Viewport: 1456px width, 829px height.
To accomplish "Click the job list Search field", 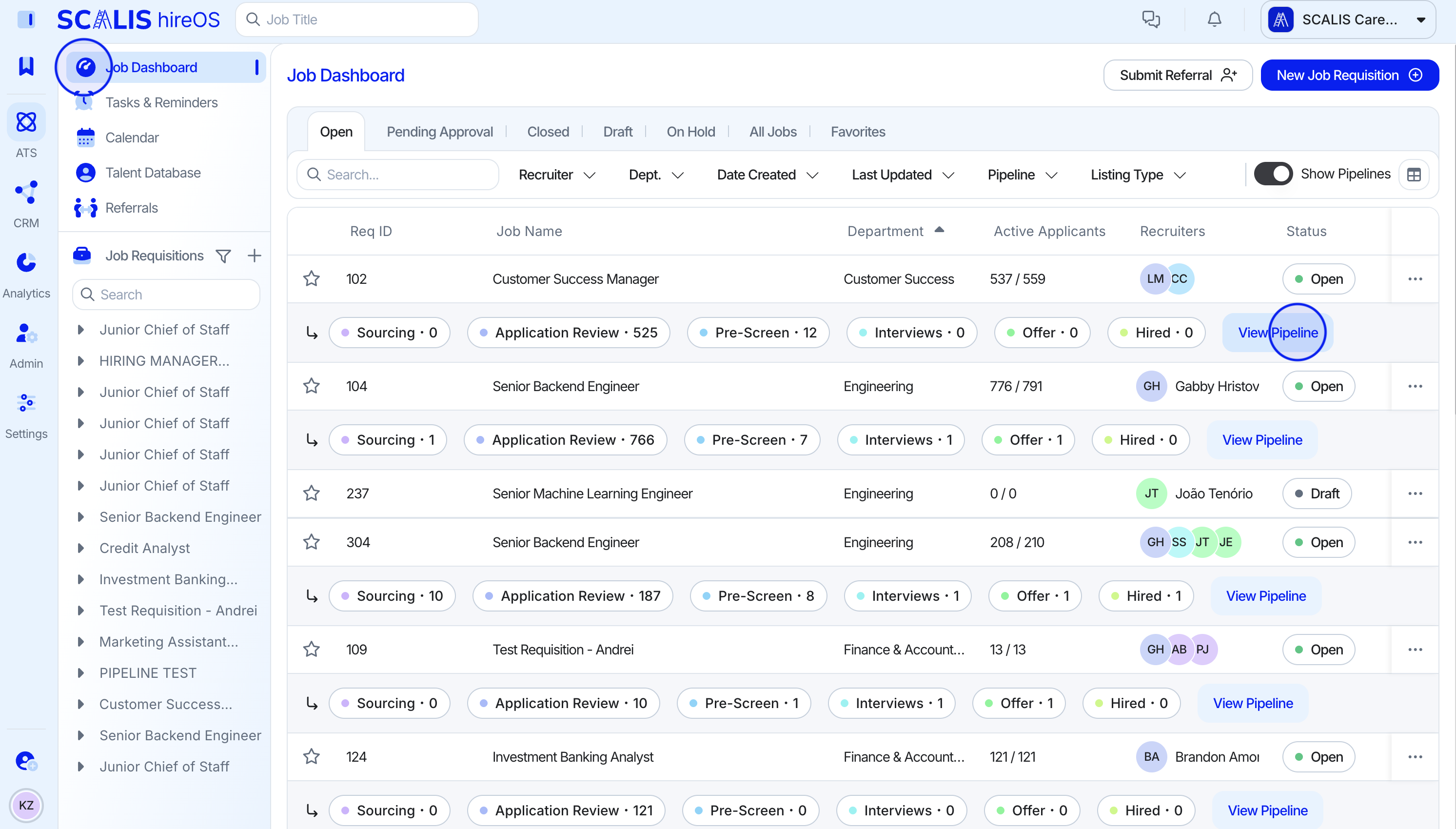I will coord(398,175).
